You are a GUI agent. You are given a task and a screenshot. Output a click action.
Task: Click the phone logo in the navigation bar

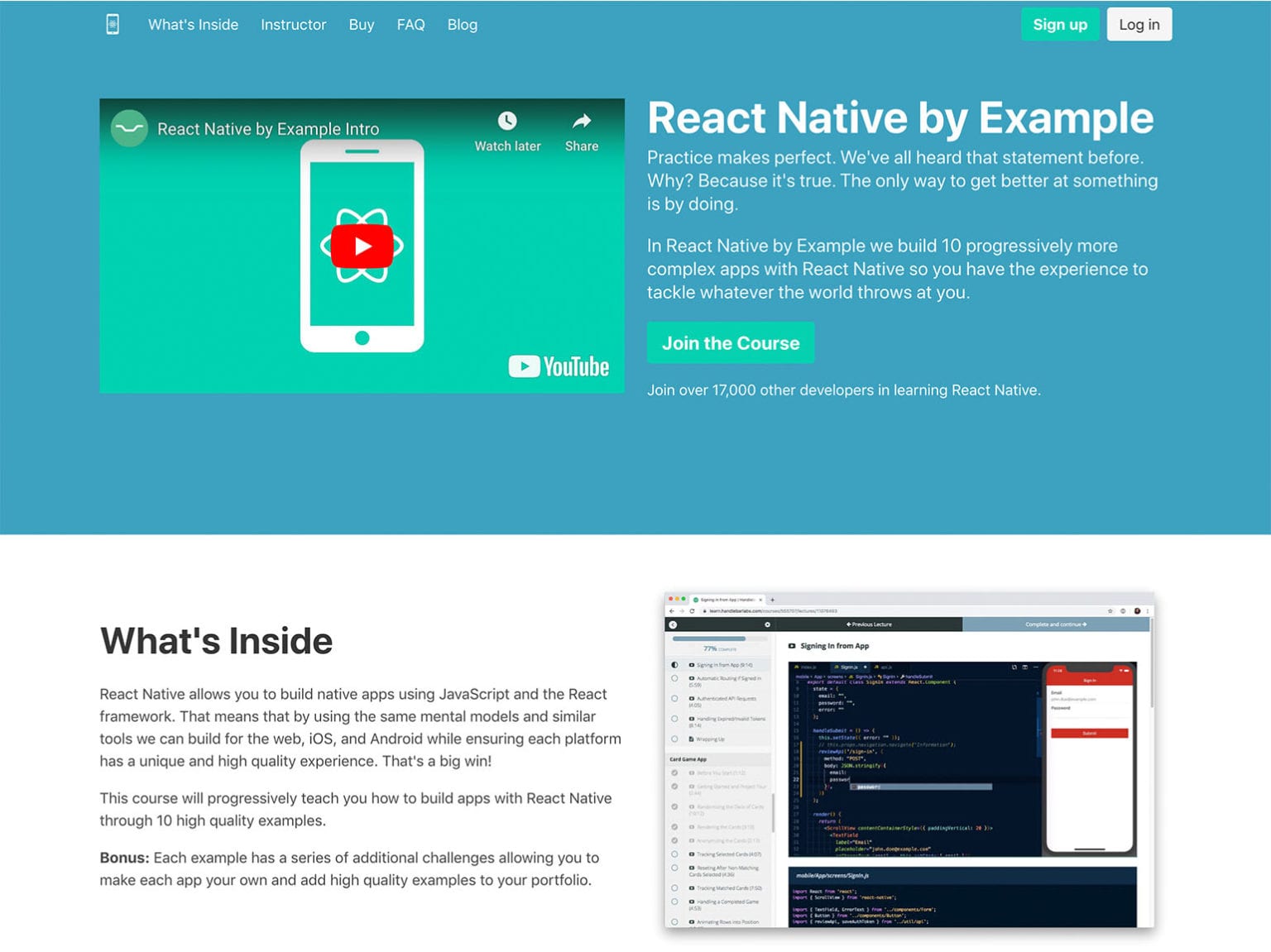click(113, 24)
